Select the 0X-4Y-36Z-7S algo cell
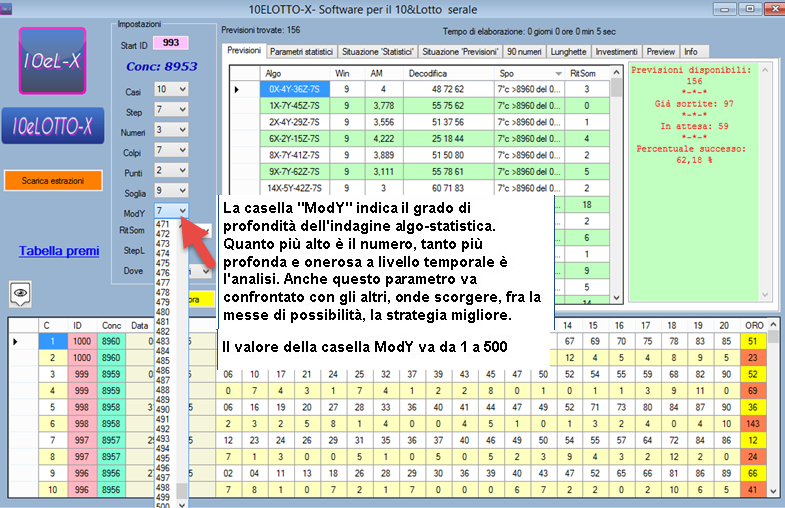Image resolution: width=785 pixels, height=508 pixels. point(294,89)
